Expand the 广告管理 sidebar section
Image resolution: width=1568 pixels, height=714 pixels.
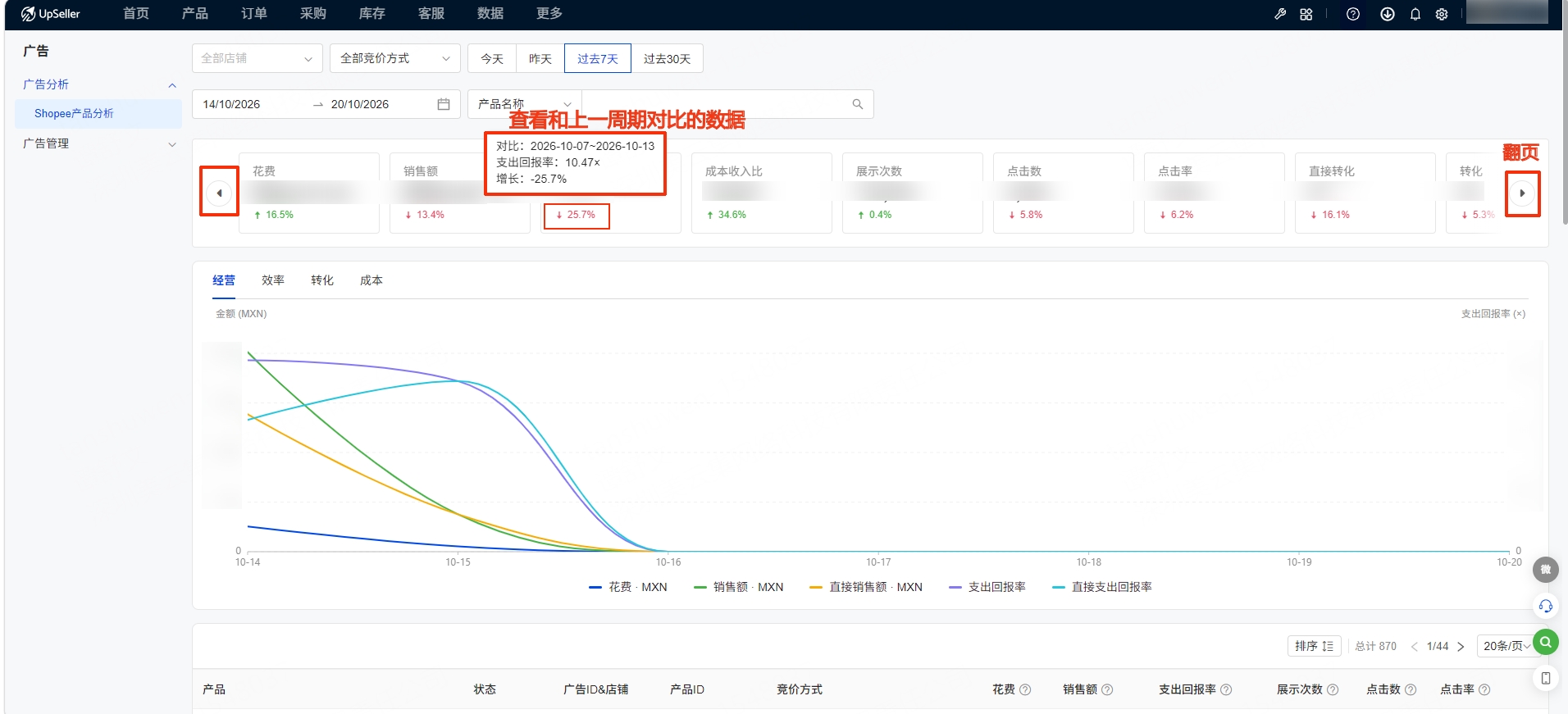click(98, 143)
